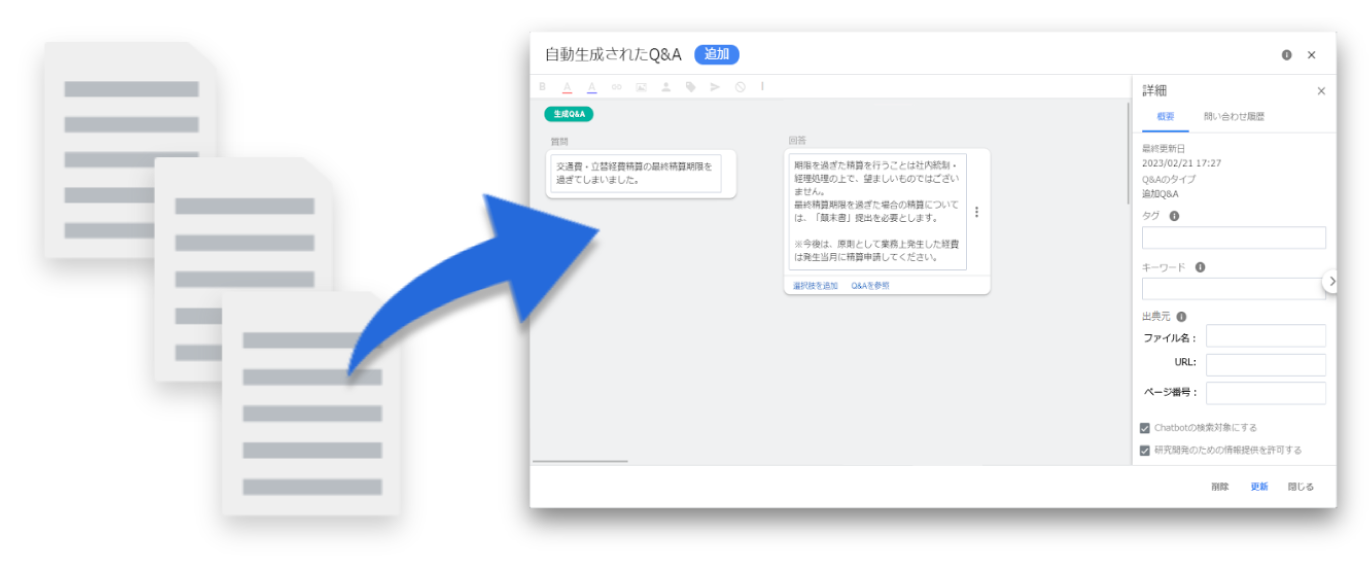Show info tooltip next to 出典元

[x=1182, y=317]
